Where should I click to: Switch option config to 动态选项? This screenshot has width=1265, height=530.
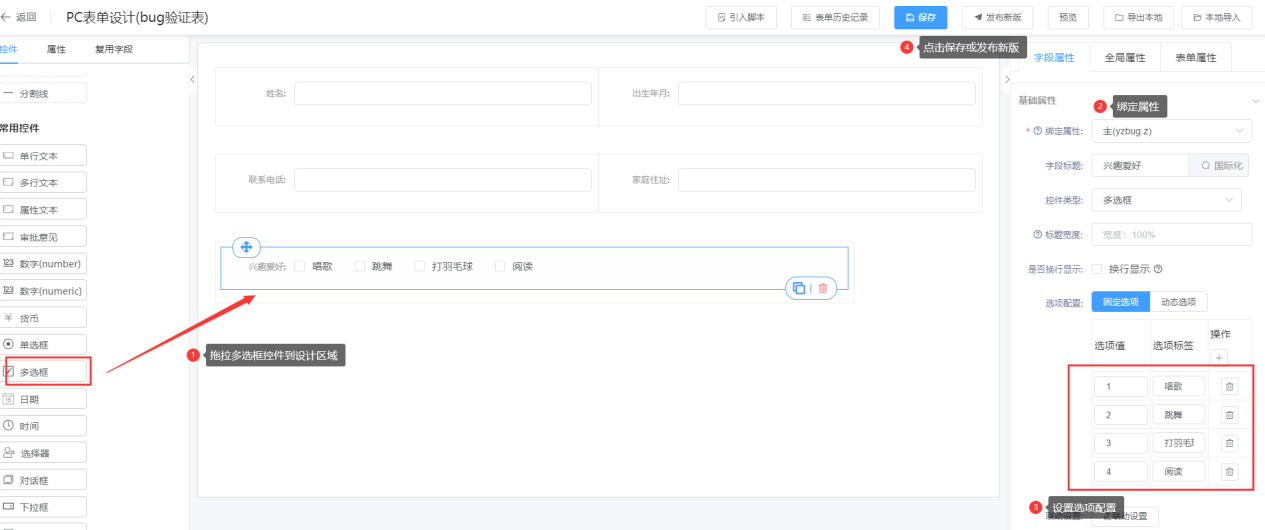point(1179,302)
